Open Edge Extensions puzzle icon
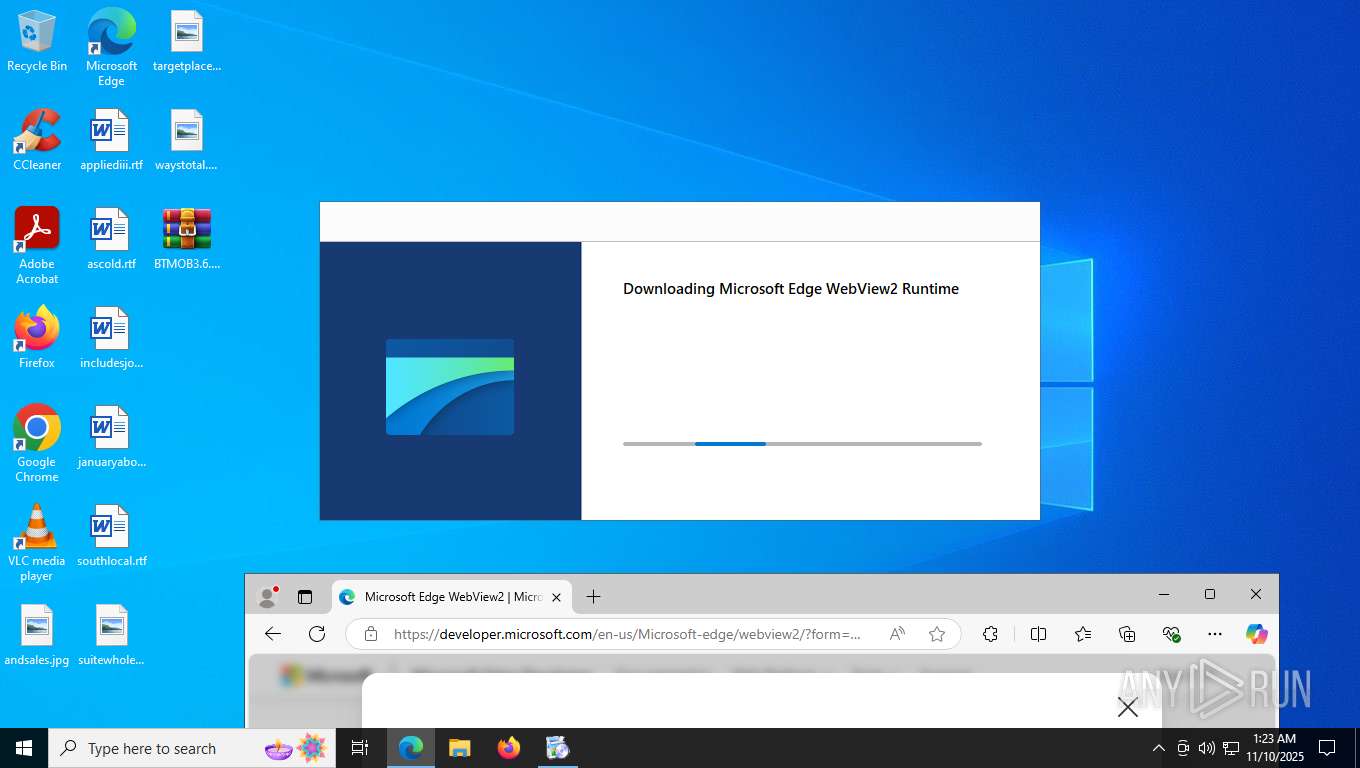 (x=991, y=634)
